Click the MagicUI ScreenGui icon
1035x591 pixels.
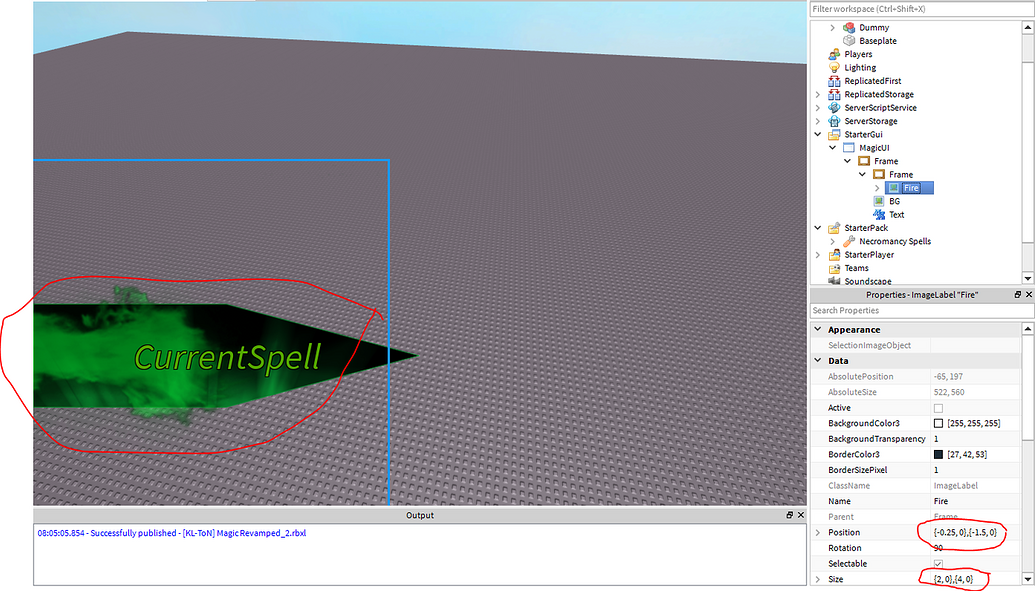click(849, 148)
